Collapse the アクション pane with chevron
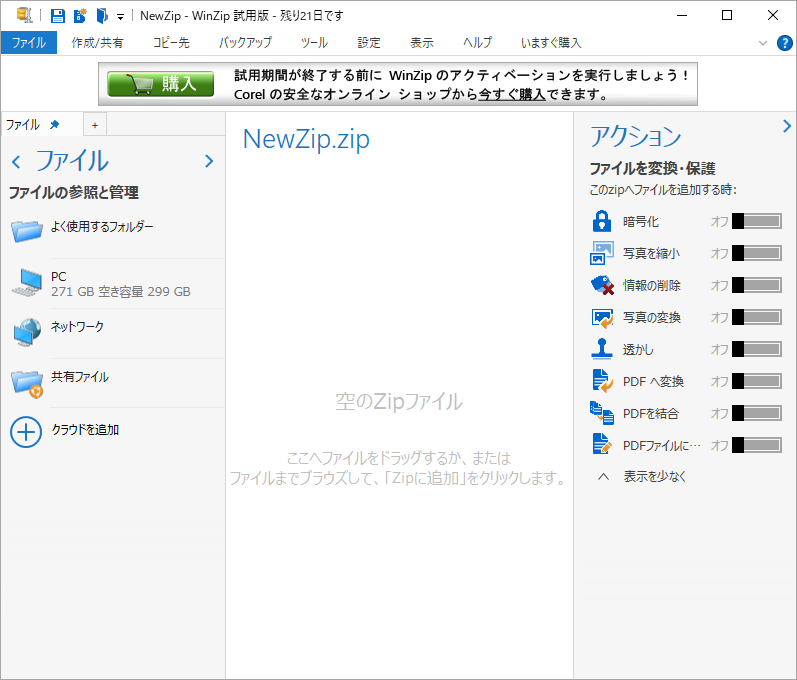The height and width of the screenshot is (680, 797). coord(787,126)
